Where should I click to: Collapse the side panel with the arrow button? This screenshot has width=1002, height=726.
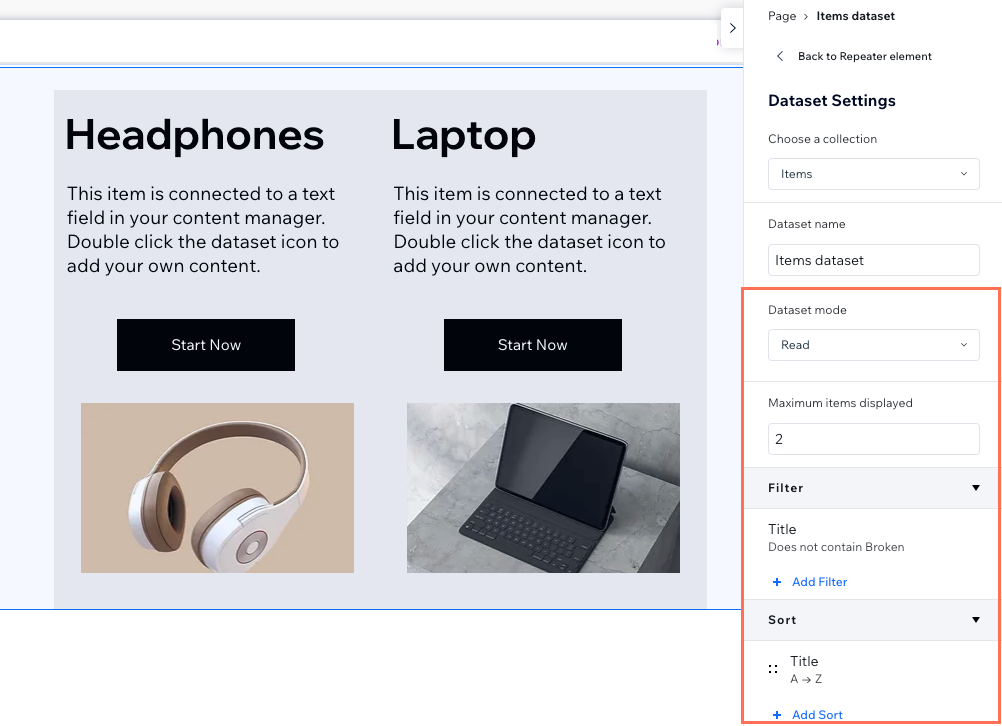tap(732, 28)
